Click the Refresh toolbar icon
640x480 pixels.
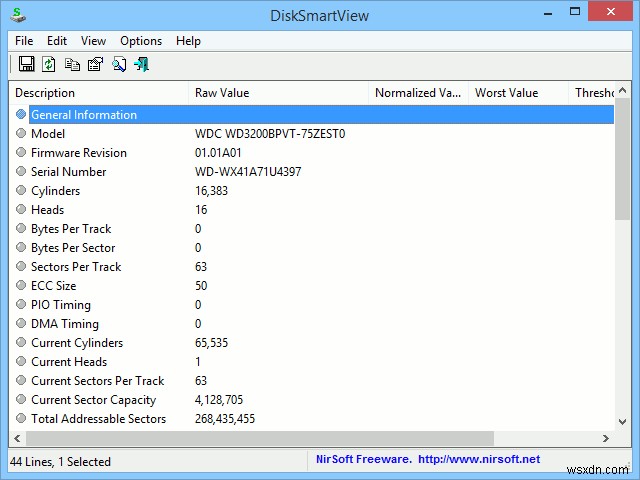coord(49,64)
